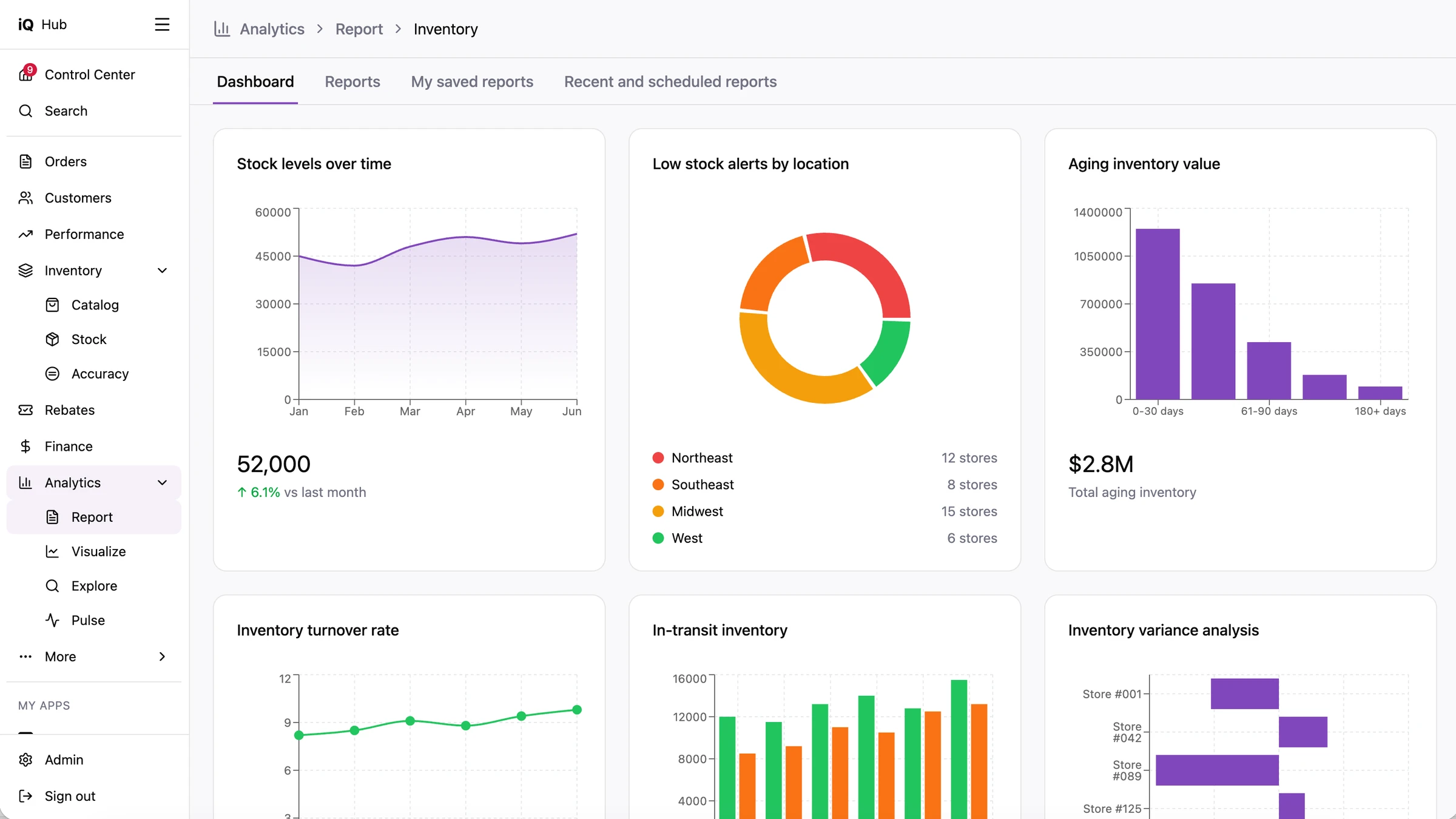Image resolution: width=1456 pixels, height=819 pixels.
Task: Click the Orders document icon
Action: (x=25, y=161)
